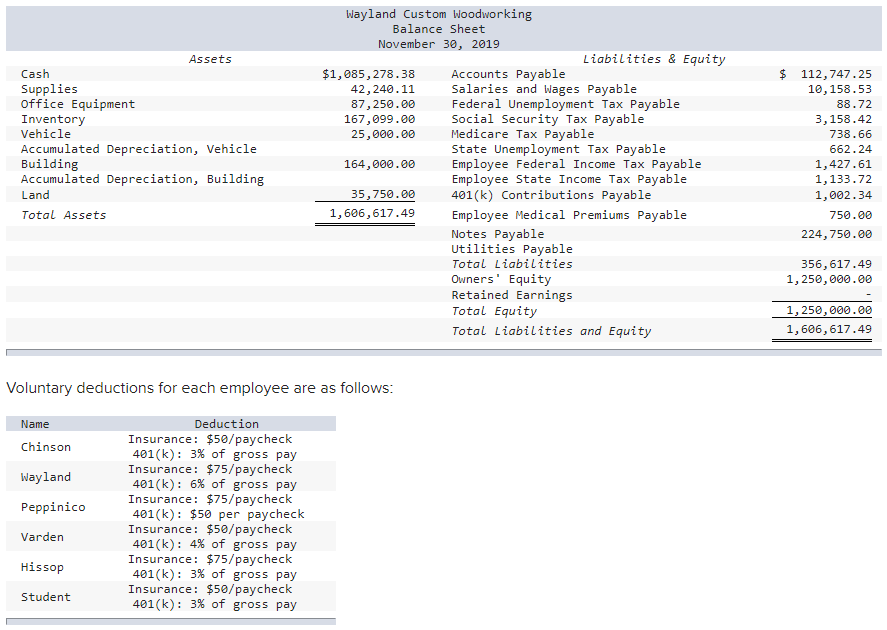
Task: Click the 'Total Liabilities and Equity' label
Action: coord(551,331)
